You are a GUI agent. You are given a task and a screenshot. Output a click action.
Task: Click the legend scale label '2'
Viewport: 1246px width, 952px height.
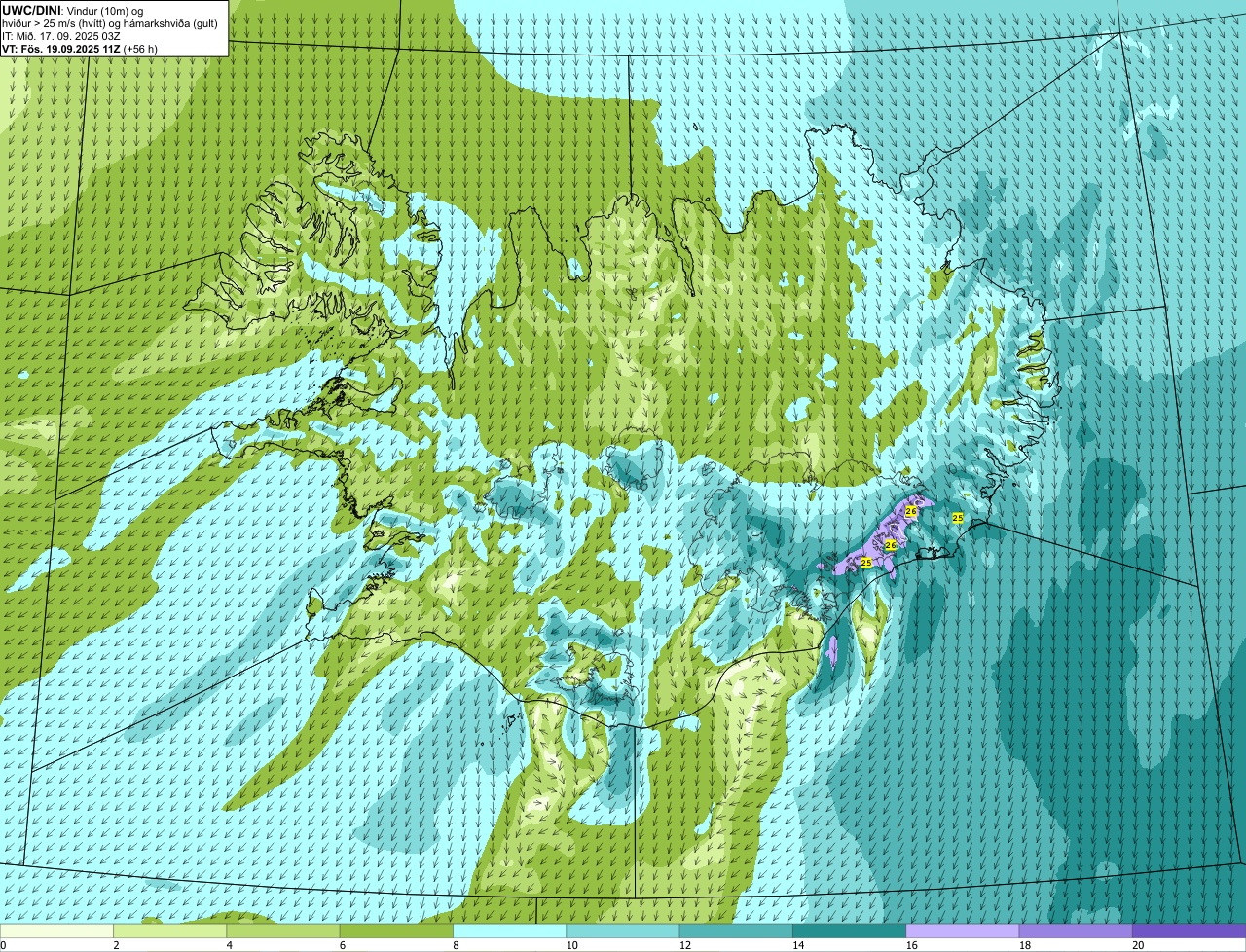(x=116, y=944)
